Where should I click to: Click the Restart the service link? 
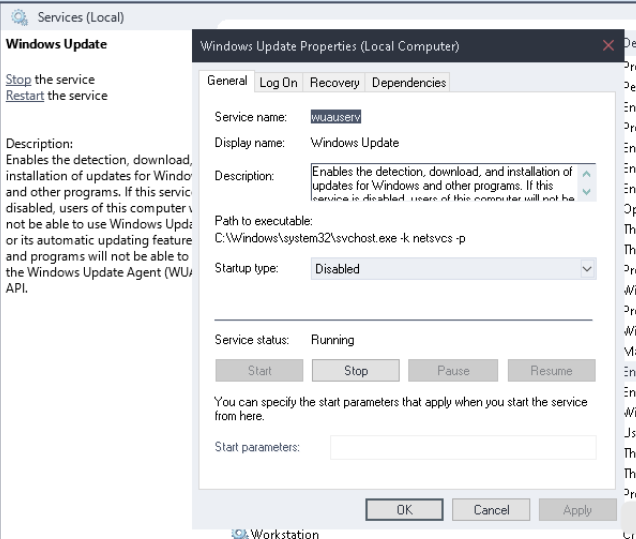[25, 96]
